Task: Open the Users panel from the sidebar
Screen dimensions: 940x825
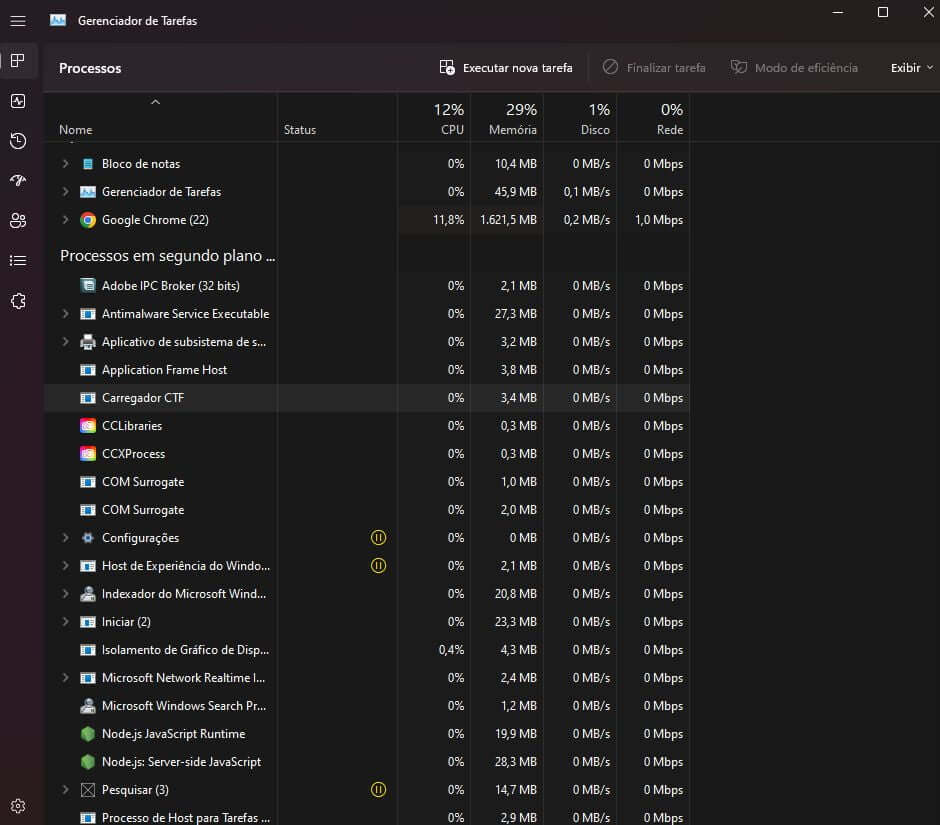Action: click(x=18, y=220)
